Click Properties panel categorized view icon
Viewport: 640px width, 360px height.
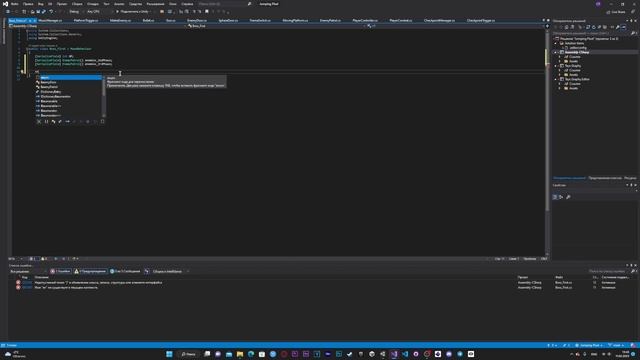coord(555,197)
